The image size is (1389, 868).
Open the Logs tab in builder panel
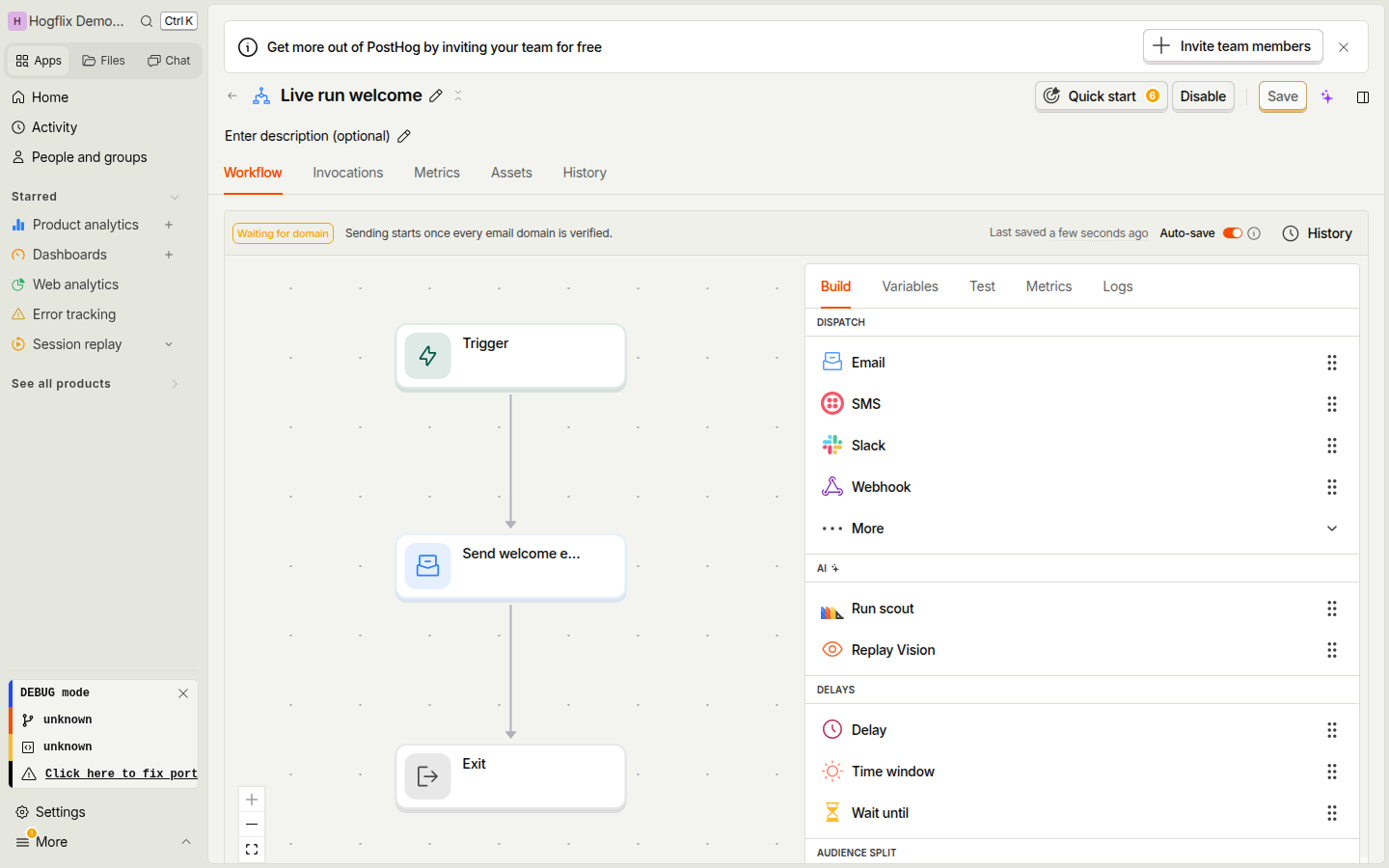pyautogui.click(x=1118, y=286)
